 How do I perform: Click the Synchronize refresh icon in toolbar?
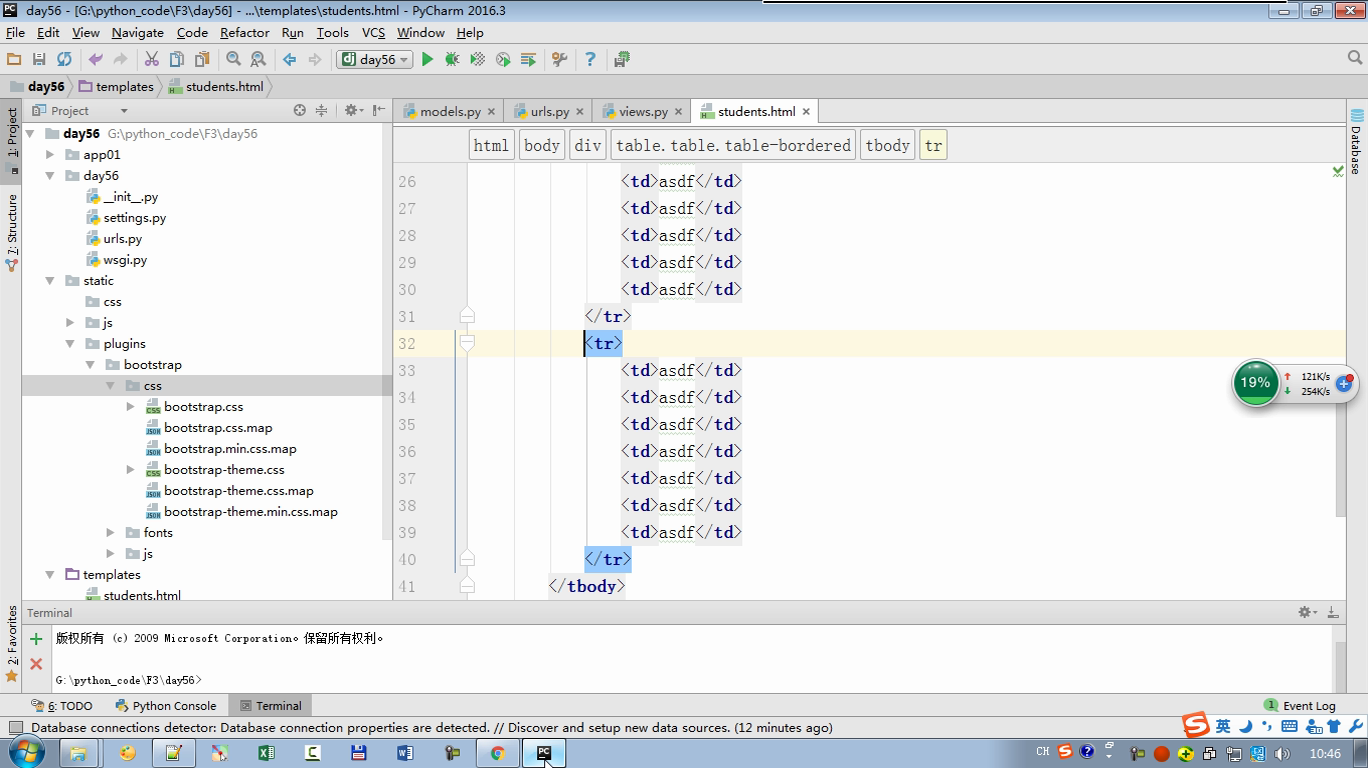click(64, 60)
